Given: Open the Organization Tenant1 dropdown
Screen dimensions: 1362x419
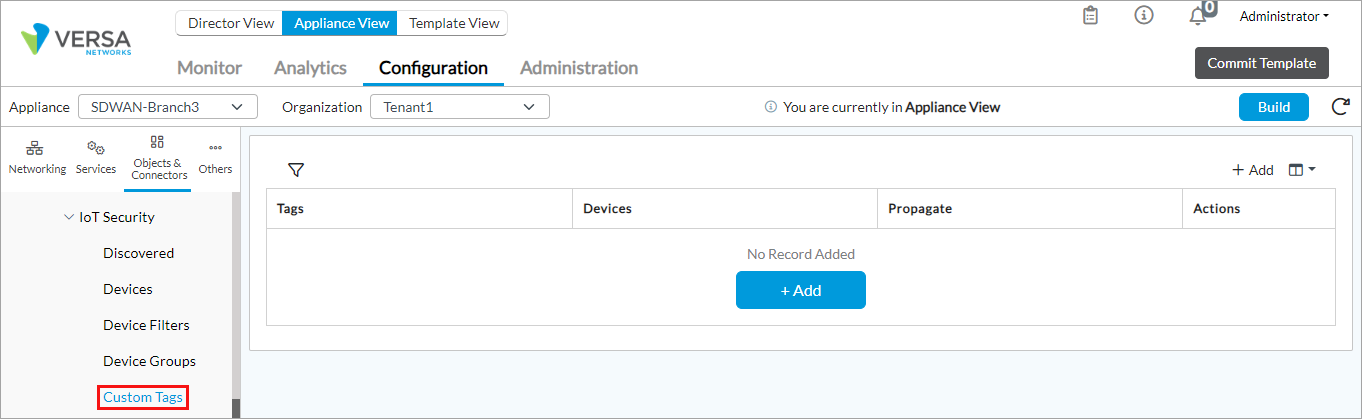Looking at the screenshot, I should click(x=459, y=107).
